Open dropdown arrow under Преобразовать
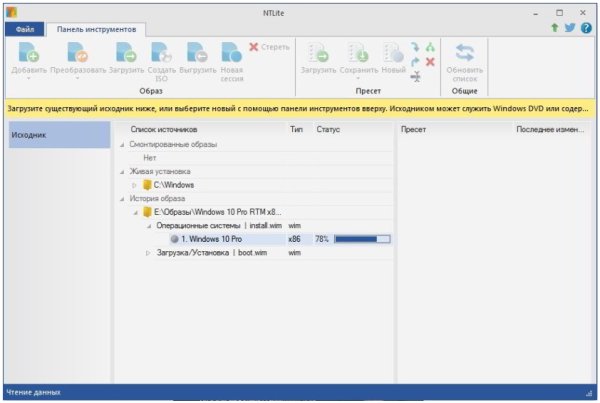Image resolution: width=600 pixels, height=403 pixels. (x=78, y=79)
